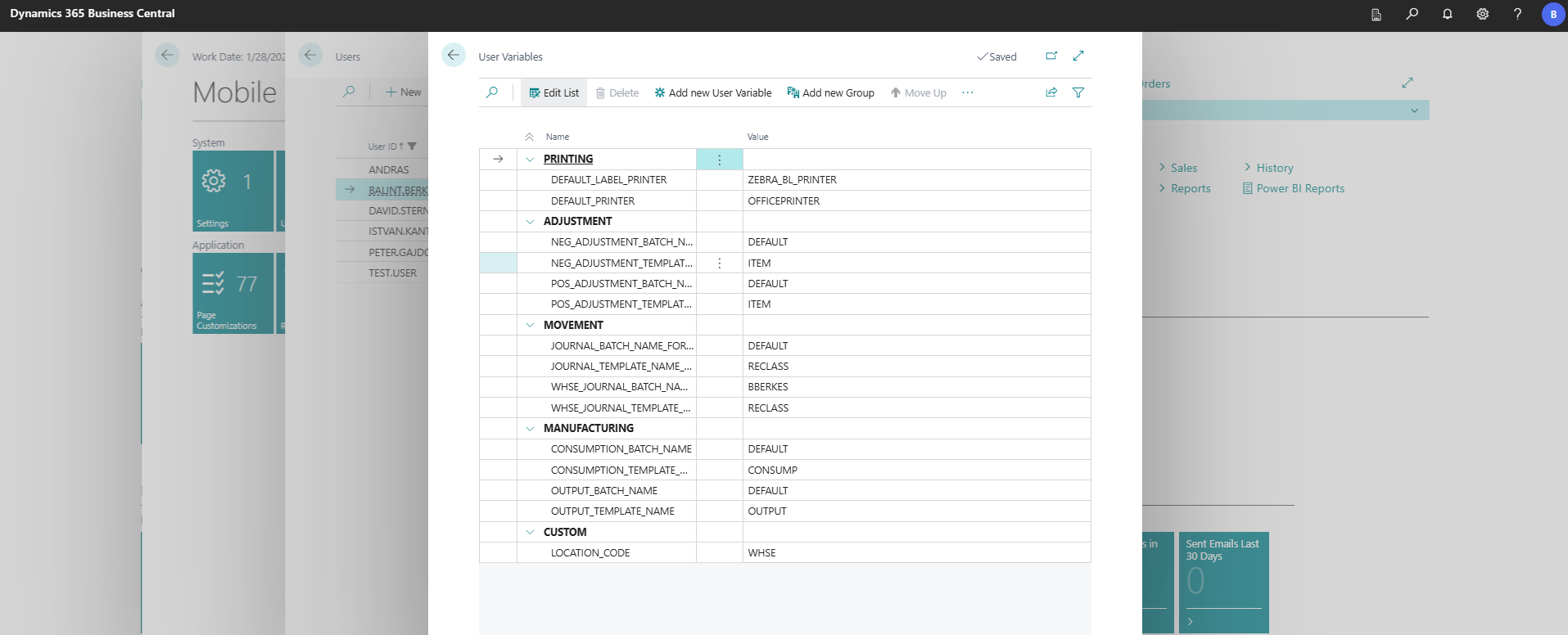Collapse the PRINTING group
The image size is (1568, 635).
(x=530, y=160)
